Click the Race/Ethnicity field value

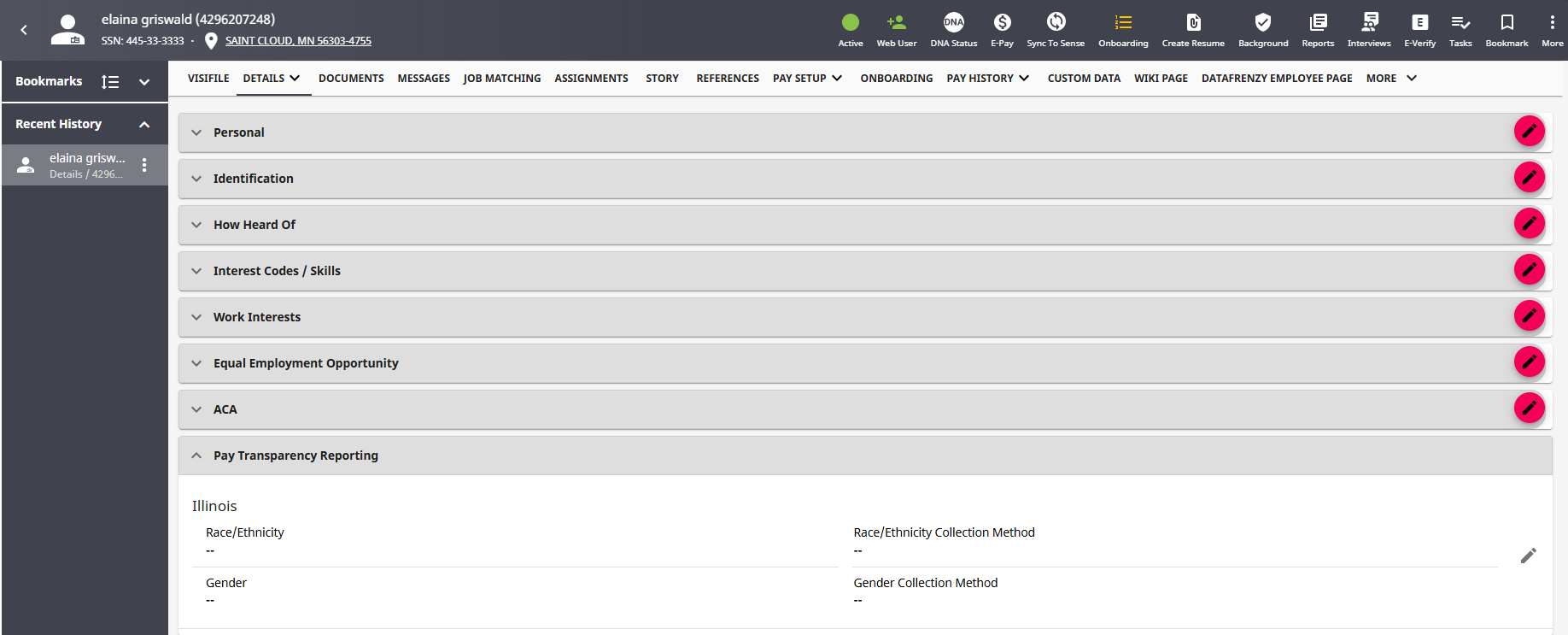(210, 551)
